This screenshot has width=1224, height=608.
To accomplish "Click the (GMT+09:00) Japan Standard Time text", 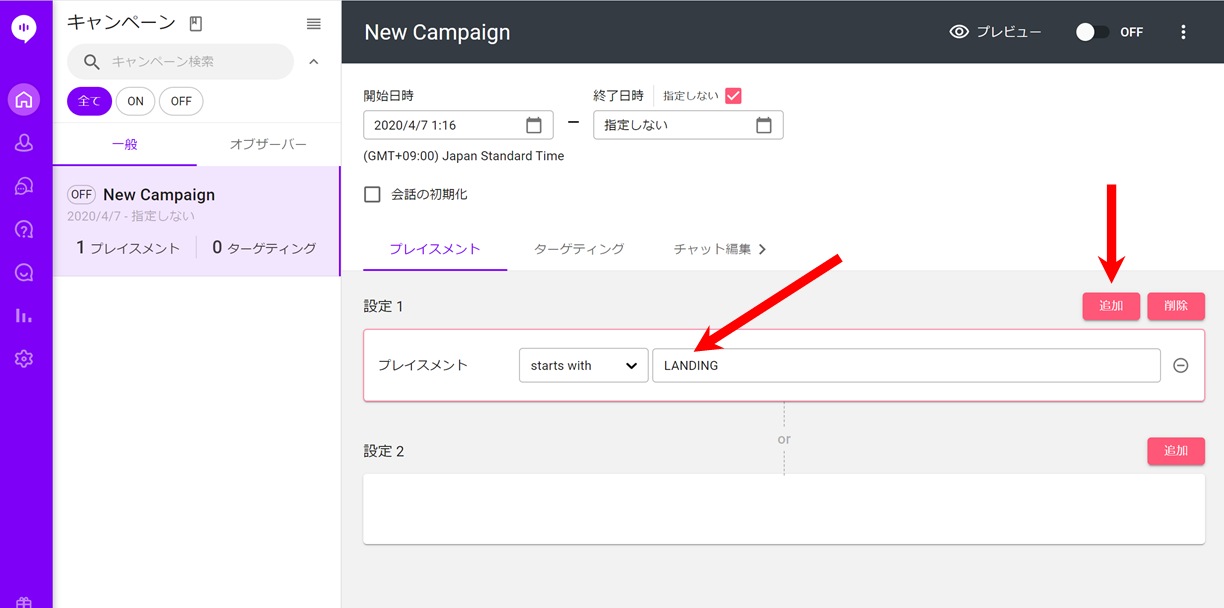I will pyautogui.click(x=464, y=156).
